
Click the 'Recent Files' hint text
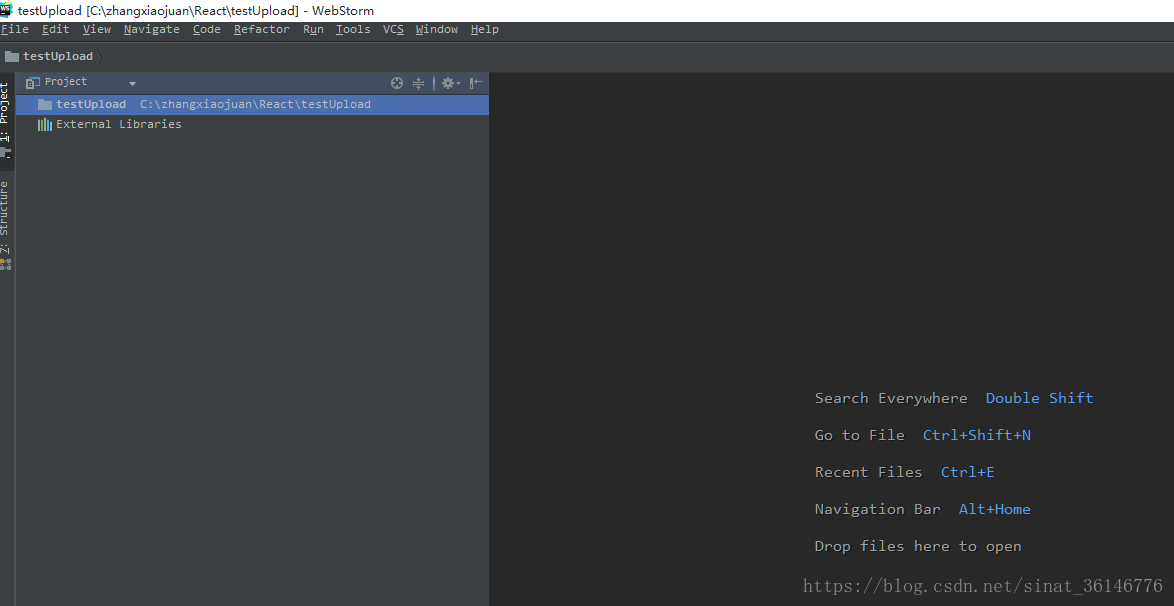[869, 472]
